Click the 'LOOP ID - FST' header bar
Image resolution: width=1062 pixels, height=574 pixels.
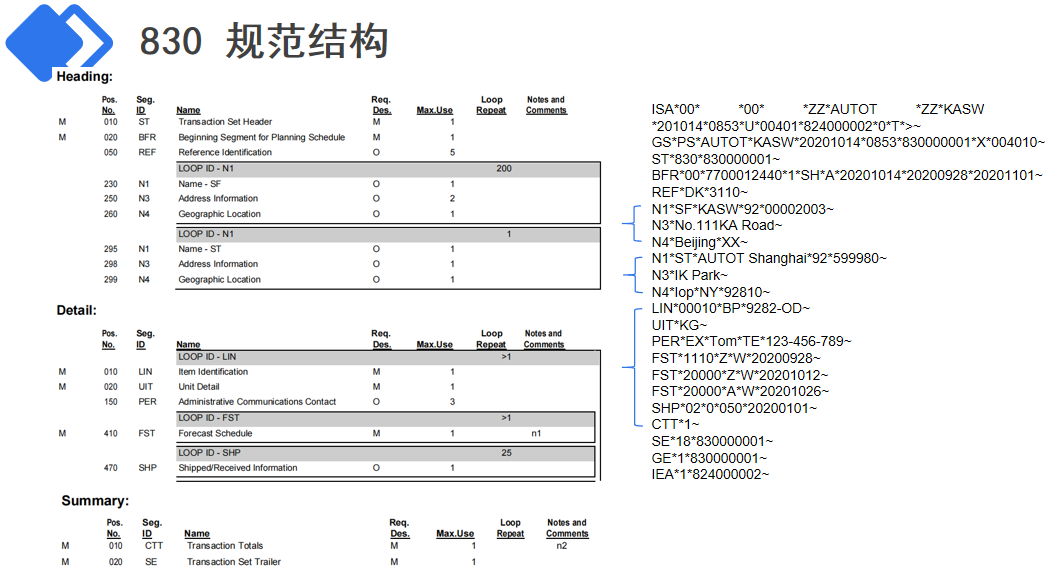[387, 418]
